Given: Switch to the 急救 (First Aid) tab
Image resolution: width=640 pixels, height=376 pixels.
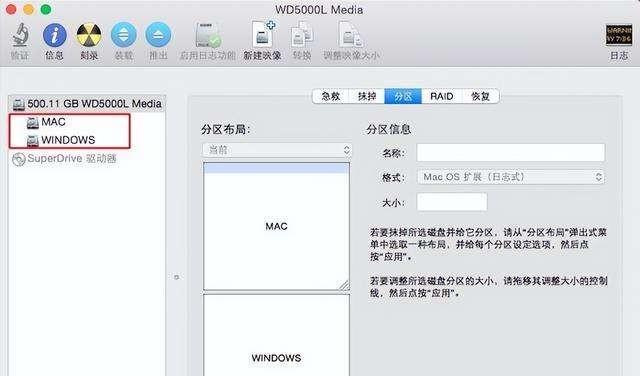Looking at the screenshot, I should click(331, 96).
